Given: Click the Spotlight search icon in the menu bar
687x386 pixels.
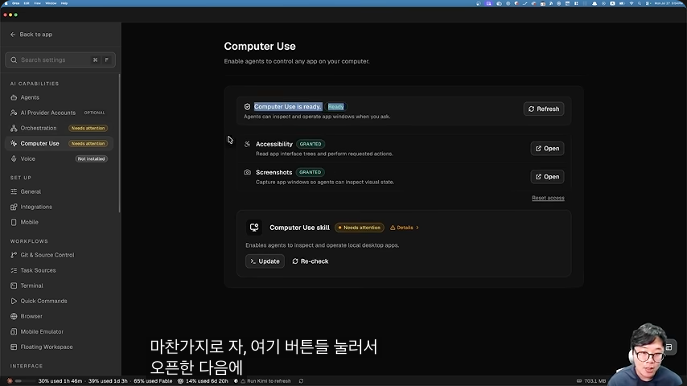Looking at the screenshot, I should click(640, 3).
